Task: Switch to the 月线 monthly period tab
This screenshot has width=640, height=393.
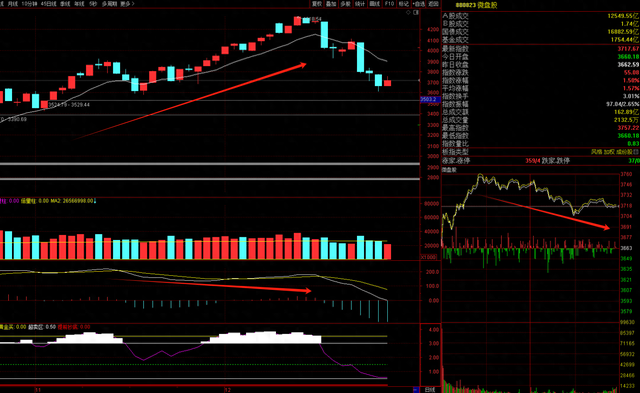Action: click(13, 4)
